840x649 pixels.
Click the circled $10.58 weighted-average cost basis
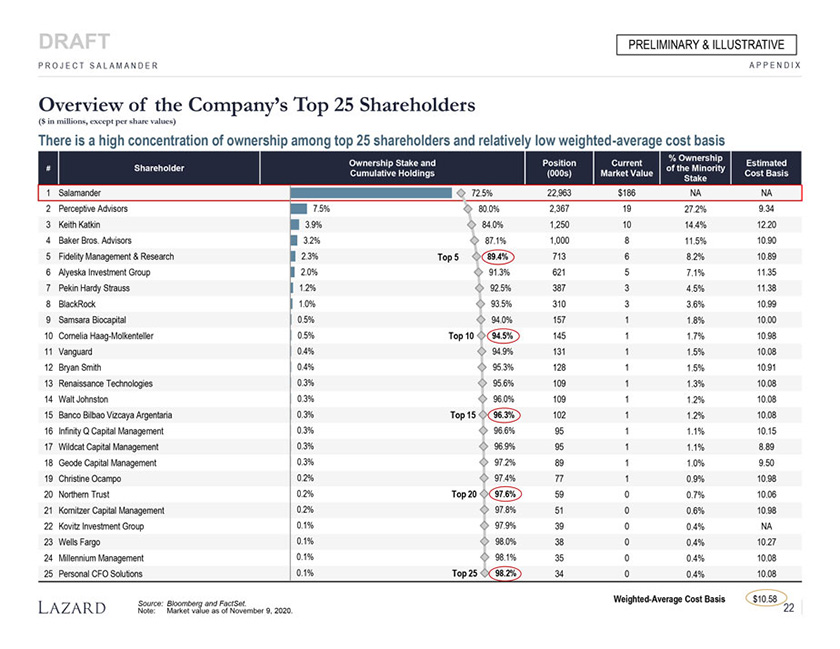click(x=767, y=599)
